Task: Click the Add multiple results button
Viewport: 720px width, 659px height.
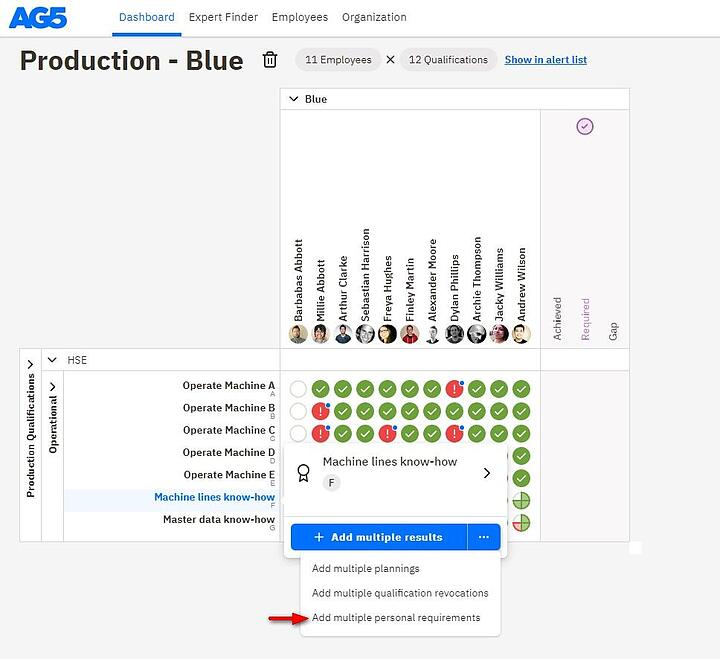Action: pos(378,537)
